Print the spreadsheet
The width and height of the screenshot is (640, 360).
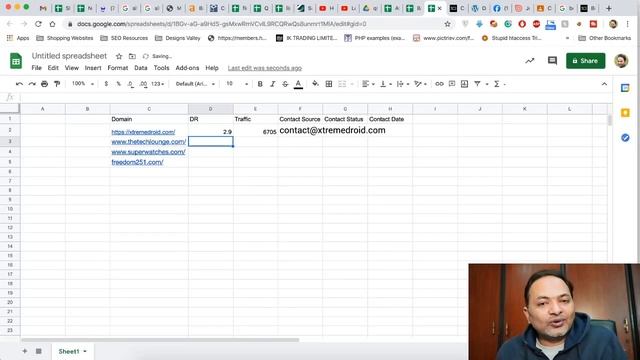pos(44,84)
